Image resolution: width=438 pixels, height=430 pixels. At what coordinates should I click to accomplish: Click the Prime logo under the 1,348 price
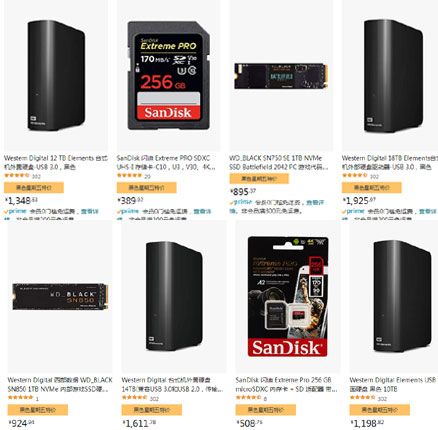point(15,211)
